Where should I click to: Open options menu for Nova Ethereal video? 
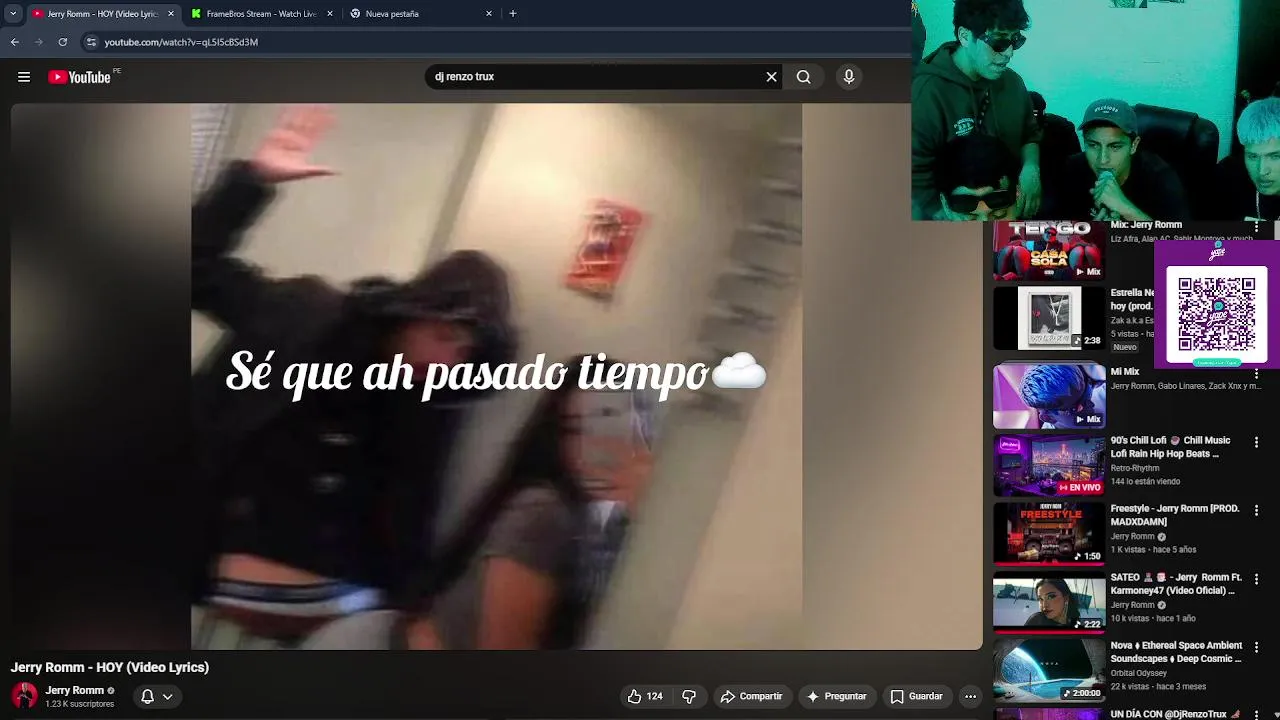tap(1257, 647)
